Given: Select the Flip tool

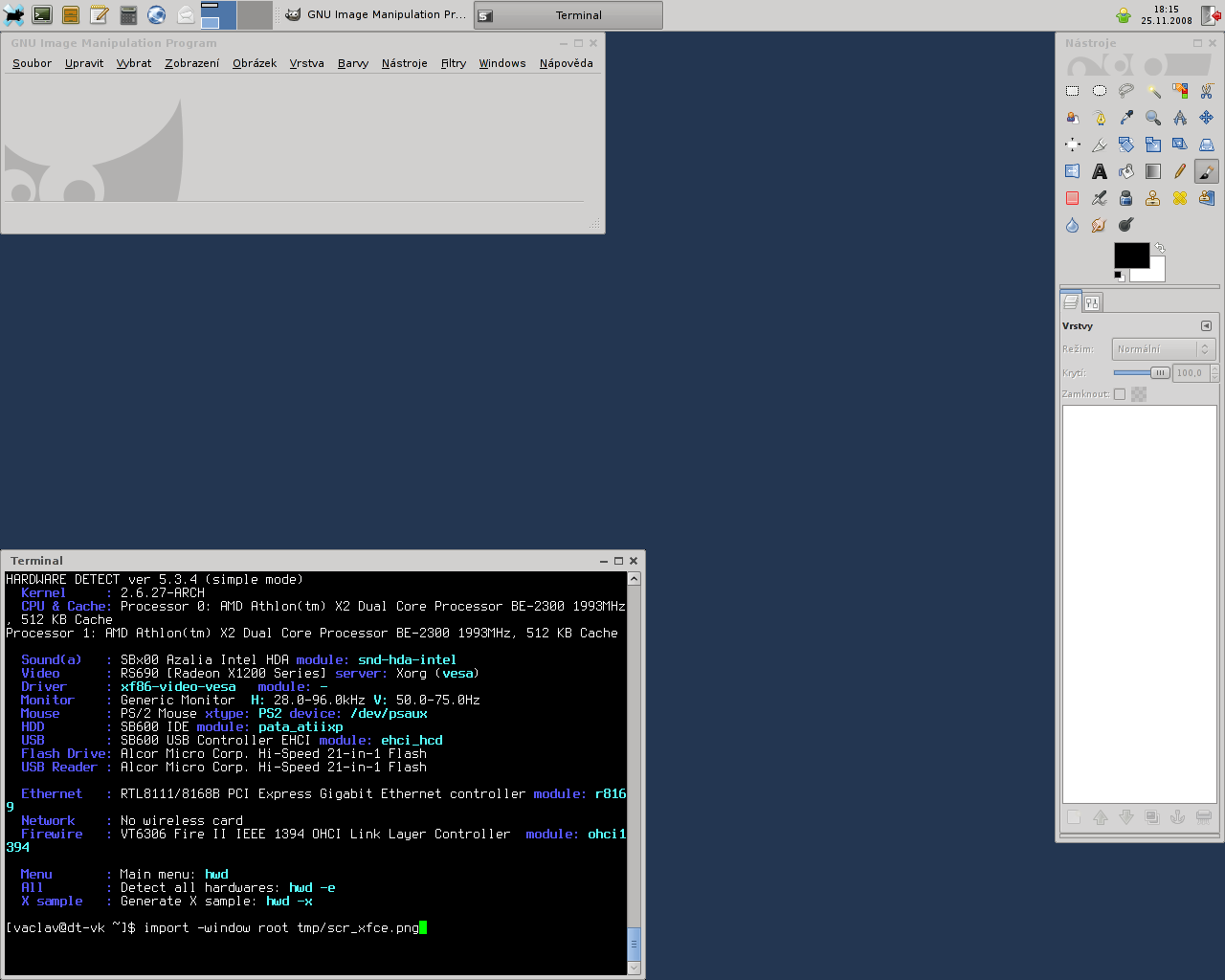Looking at the screenshot, I should pyautogui.click(x=1072, y=171).
